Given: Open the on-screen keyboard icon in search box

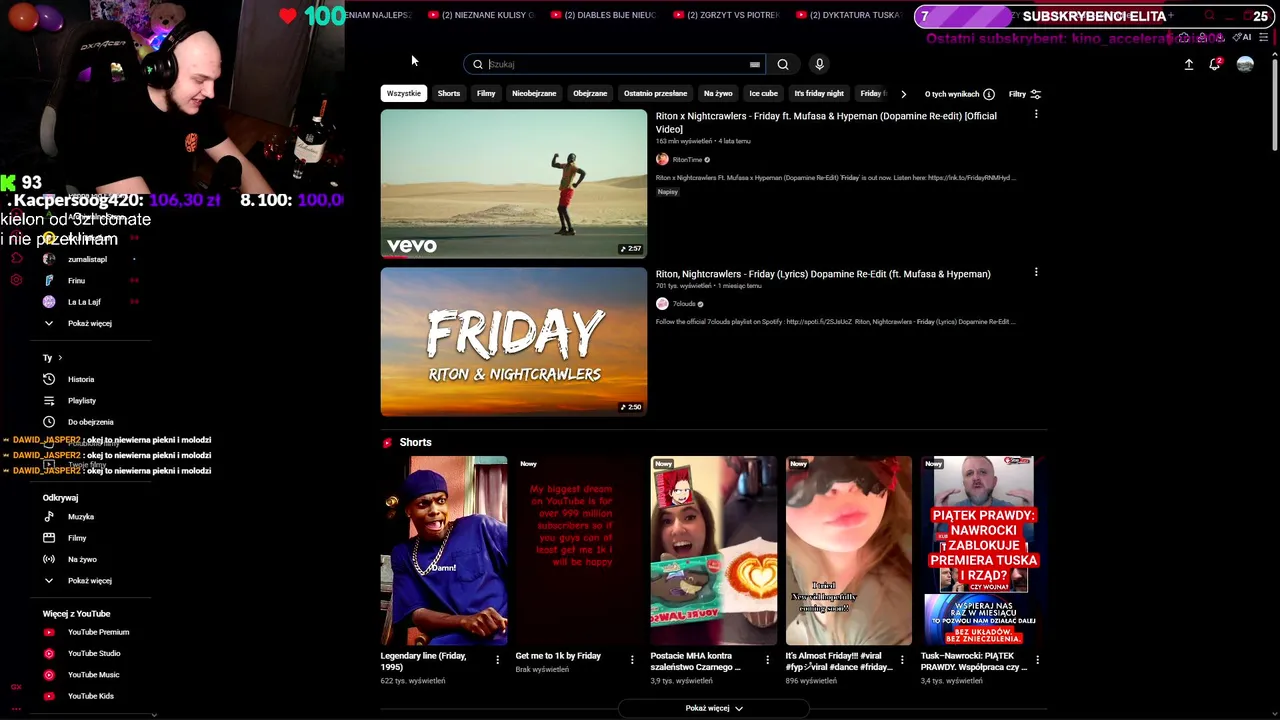Looking at the screenshot, I should pyautogui.click(x=754, y=64).
